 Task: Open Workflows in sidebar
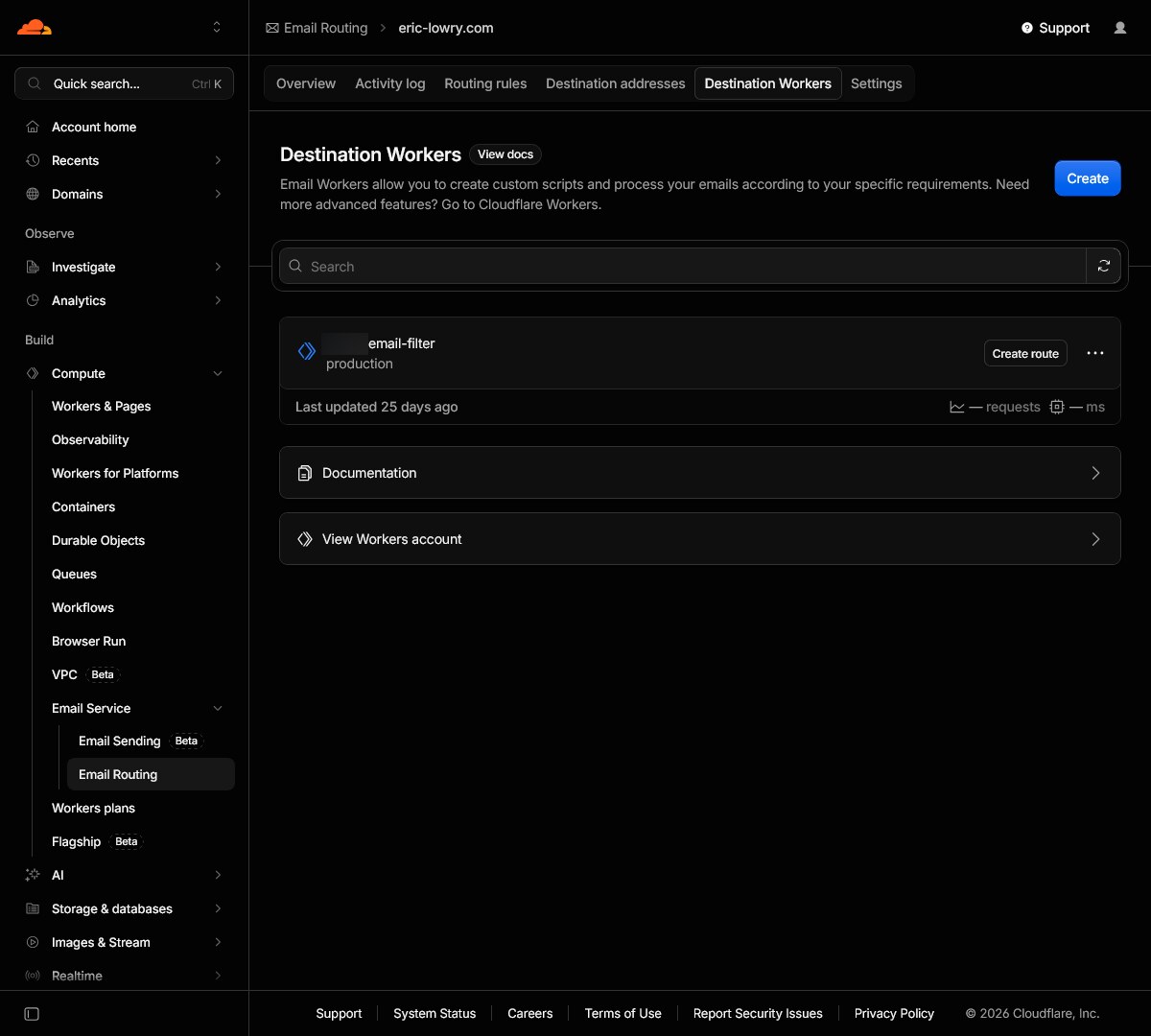[x=82, y=607]
